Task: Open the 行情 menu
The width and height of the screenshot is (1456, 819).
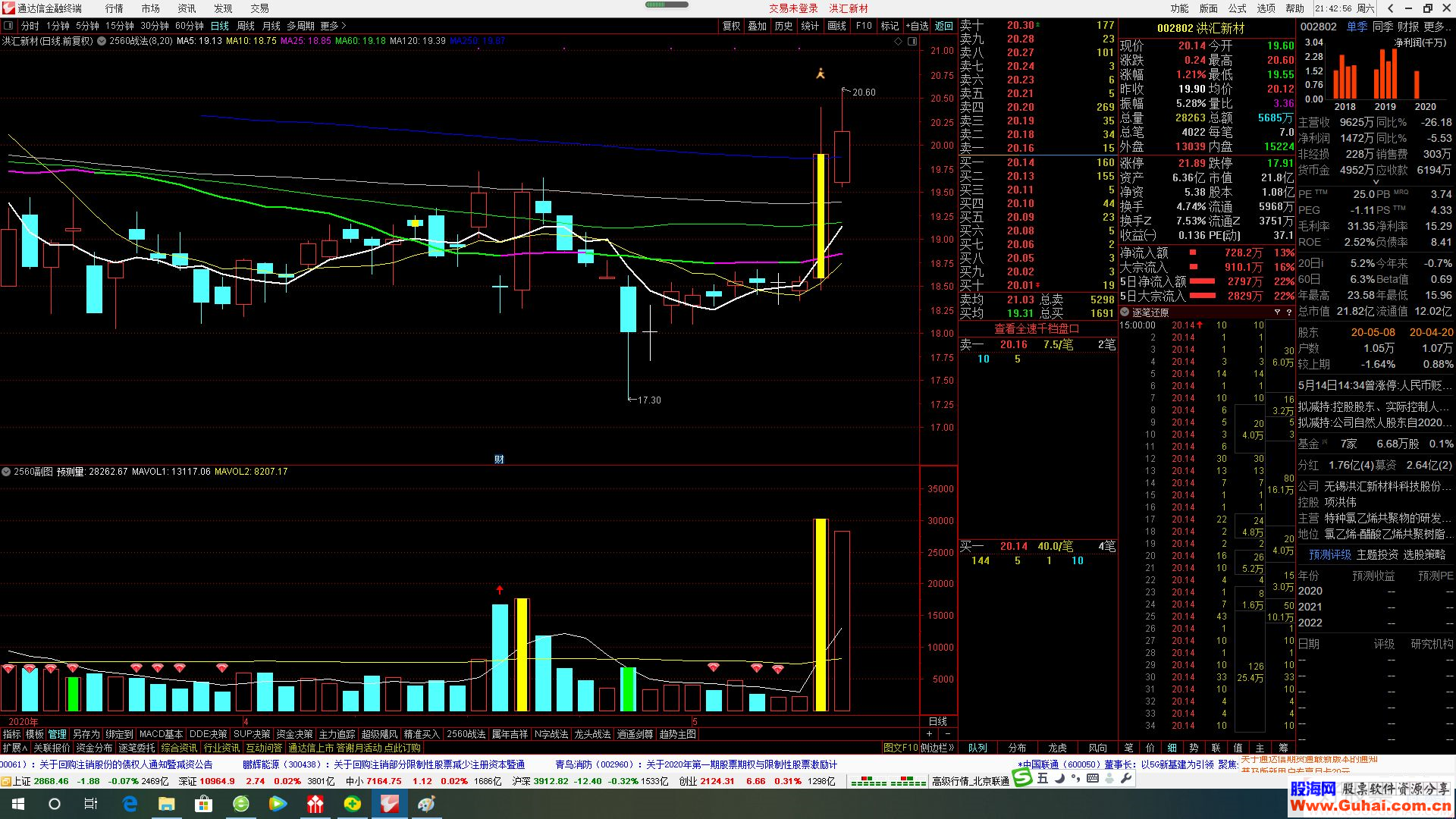Action: [x=115, y=8]
